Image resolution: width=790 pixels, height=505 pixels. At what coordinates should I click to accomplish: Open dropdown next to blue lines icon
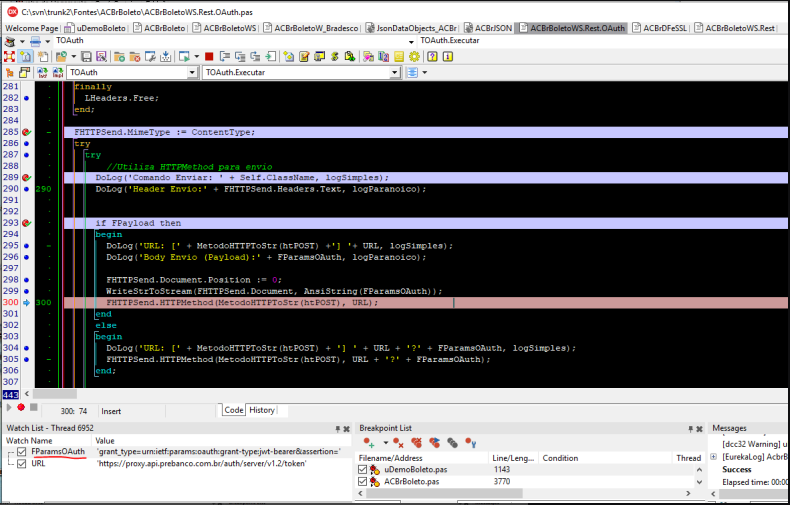coord(425,73)
